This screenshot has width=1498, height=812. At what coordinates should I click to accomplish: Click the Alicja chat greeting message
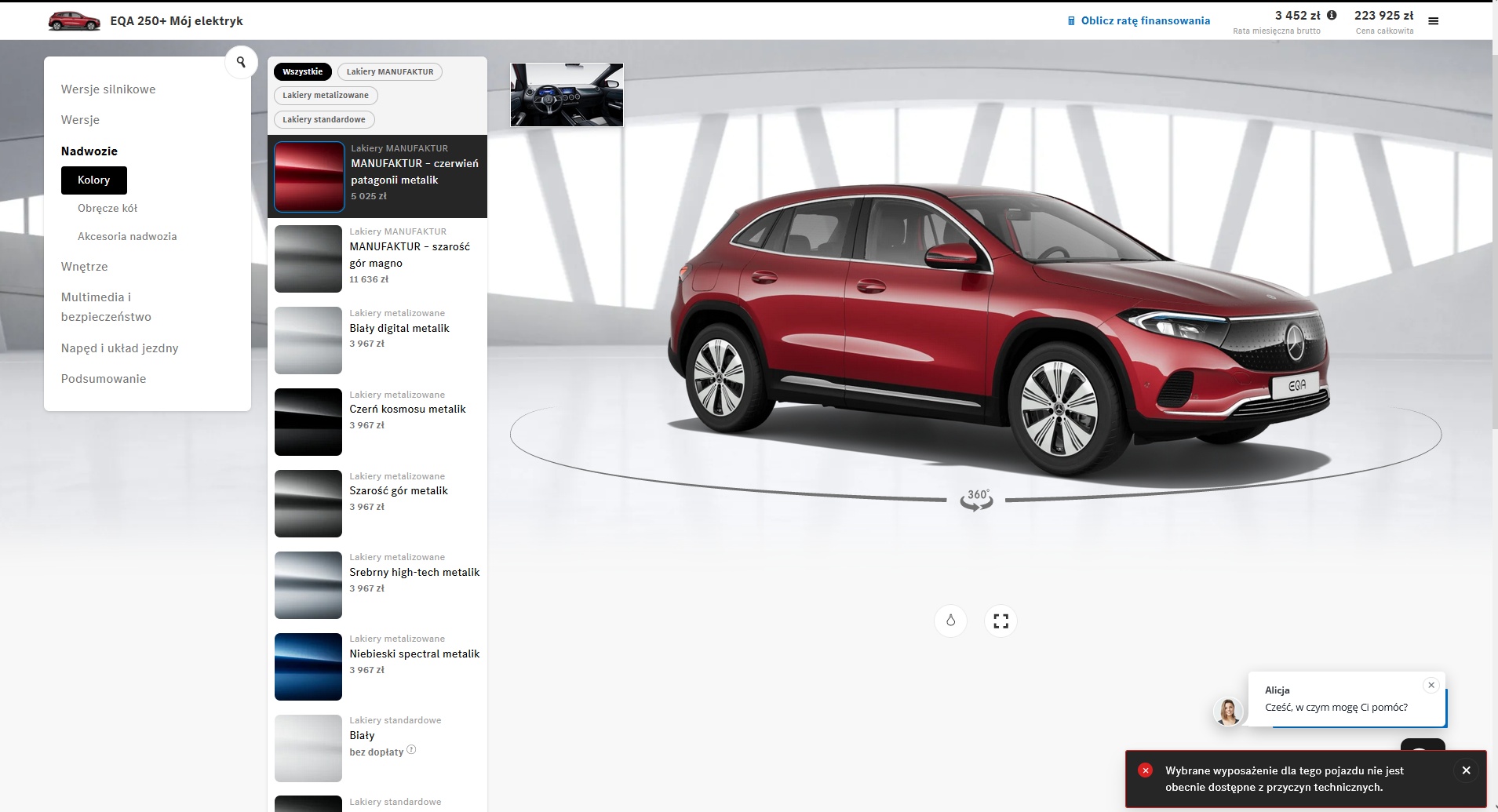[x=1336, y=707]
